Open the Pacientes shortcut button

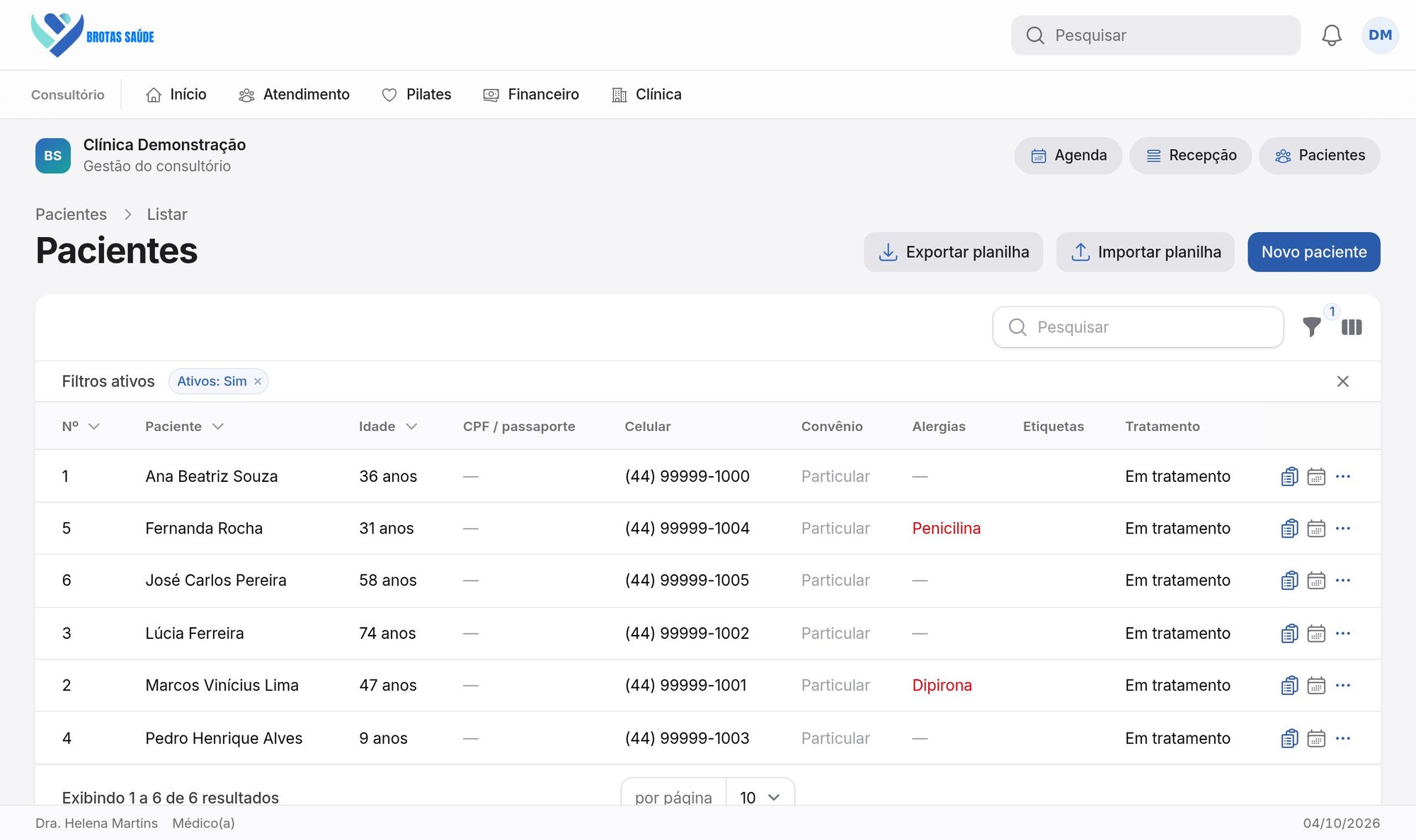click(1319, 156)
